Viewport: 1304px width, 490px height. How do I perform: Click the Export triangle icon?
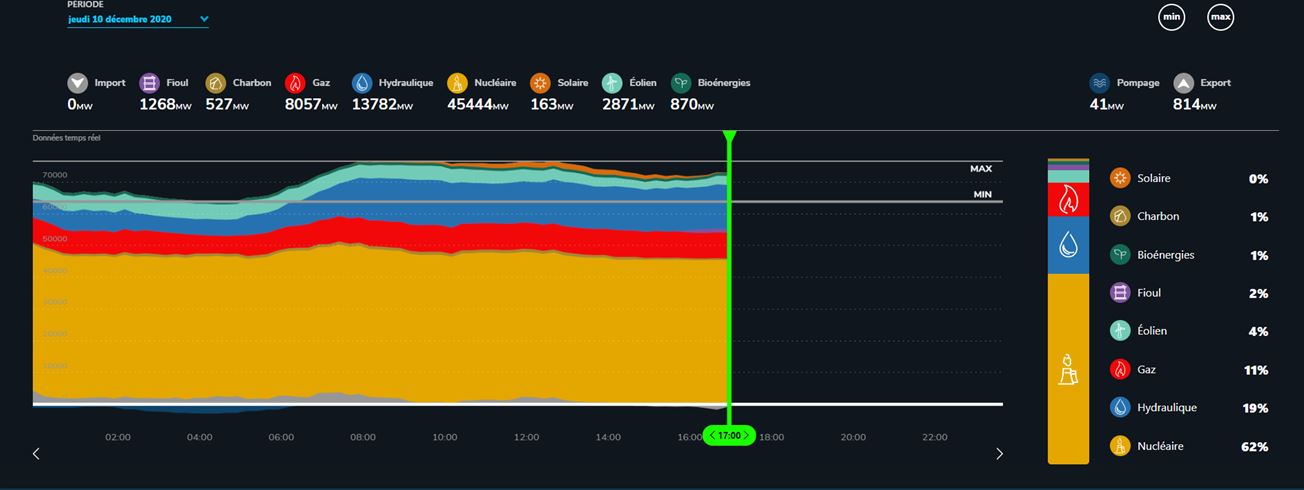pos(1183,84)
